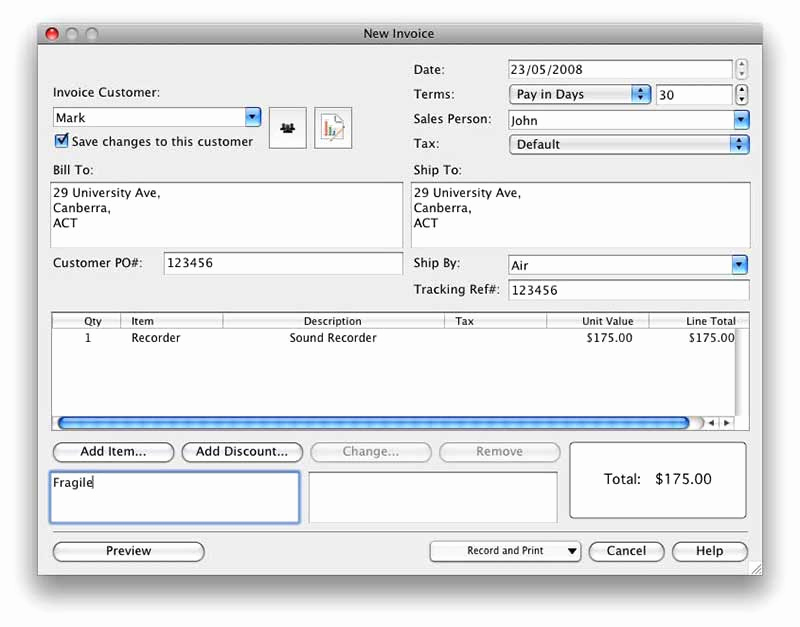Click the Unit Value column header
Screen dimensions: 800x627
(597, 321)
